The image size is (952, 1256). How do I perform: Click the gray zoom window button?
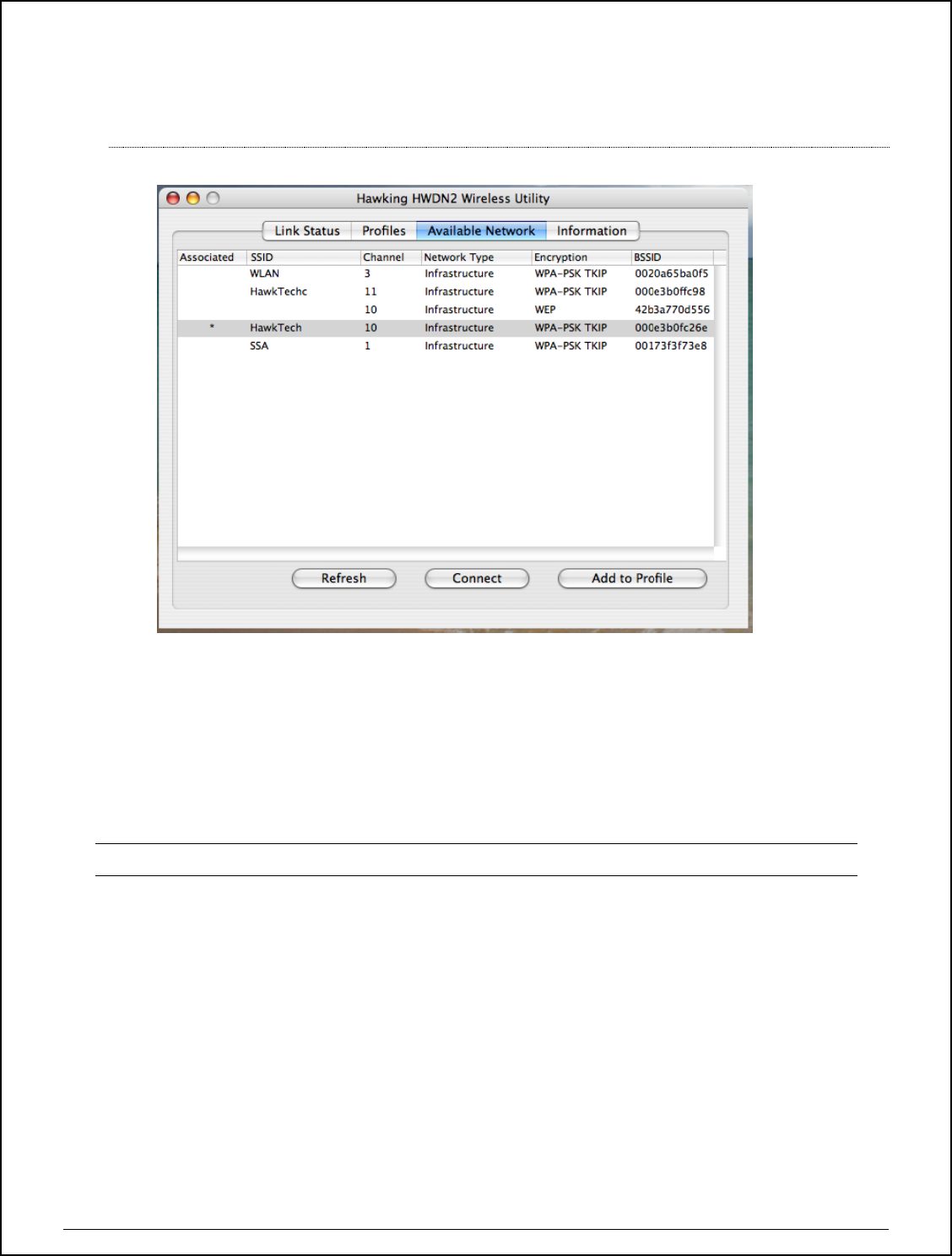(x=213, y=198)
